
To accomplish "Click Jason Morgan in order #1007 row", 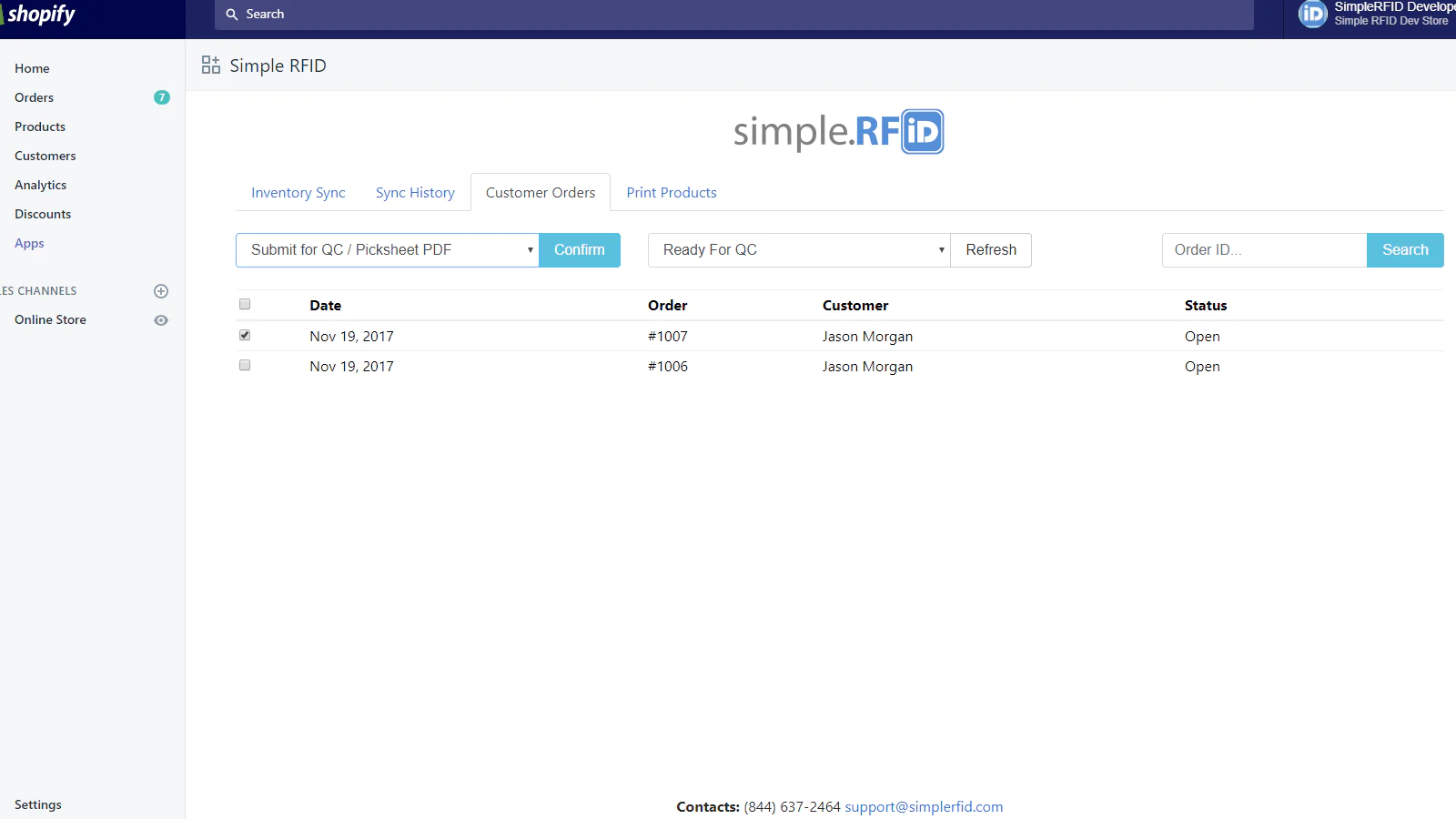I will pyautogui.click(x=867, y=337).
